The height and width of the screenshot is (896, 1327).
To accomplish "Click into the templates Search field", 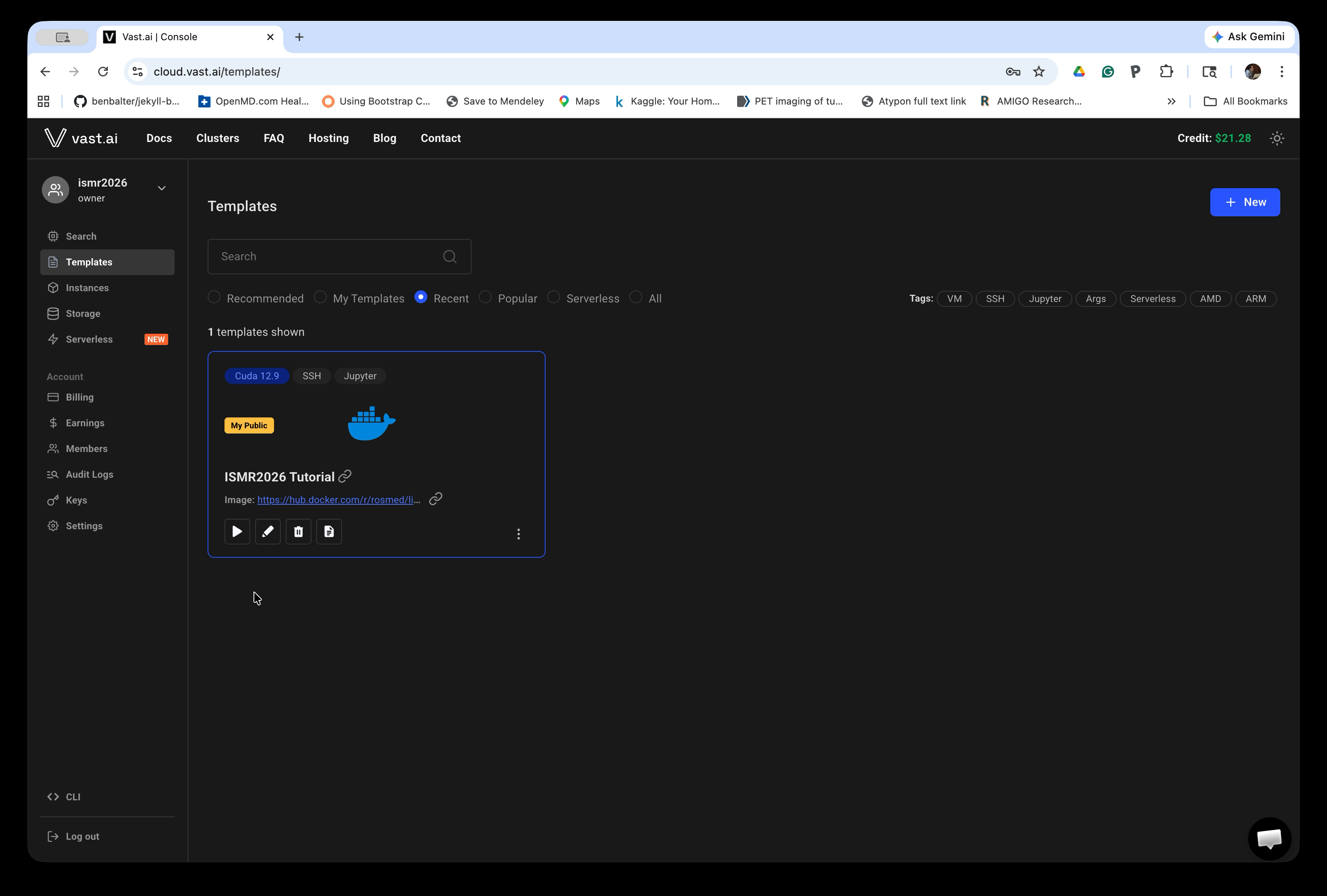I will [326, 256].
